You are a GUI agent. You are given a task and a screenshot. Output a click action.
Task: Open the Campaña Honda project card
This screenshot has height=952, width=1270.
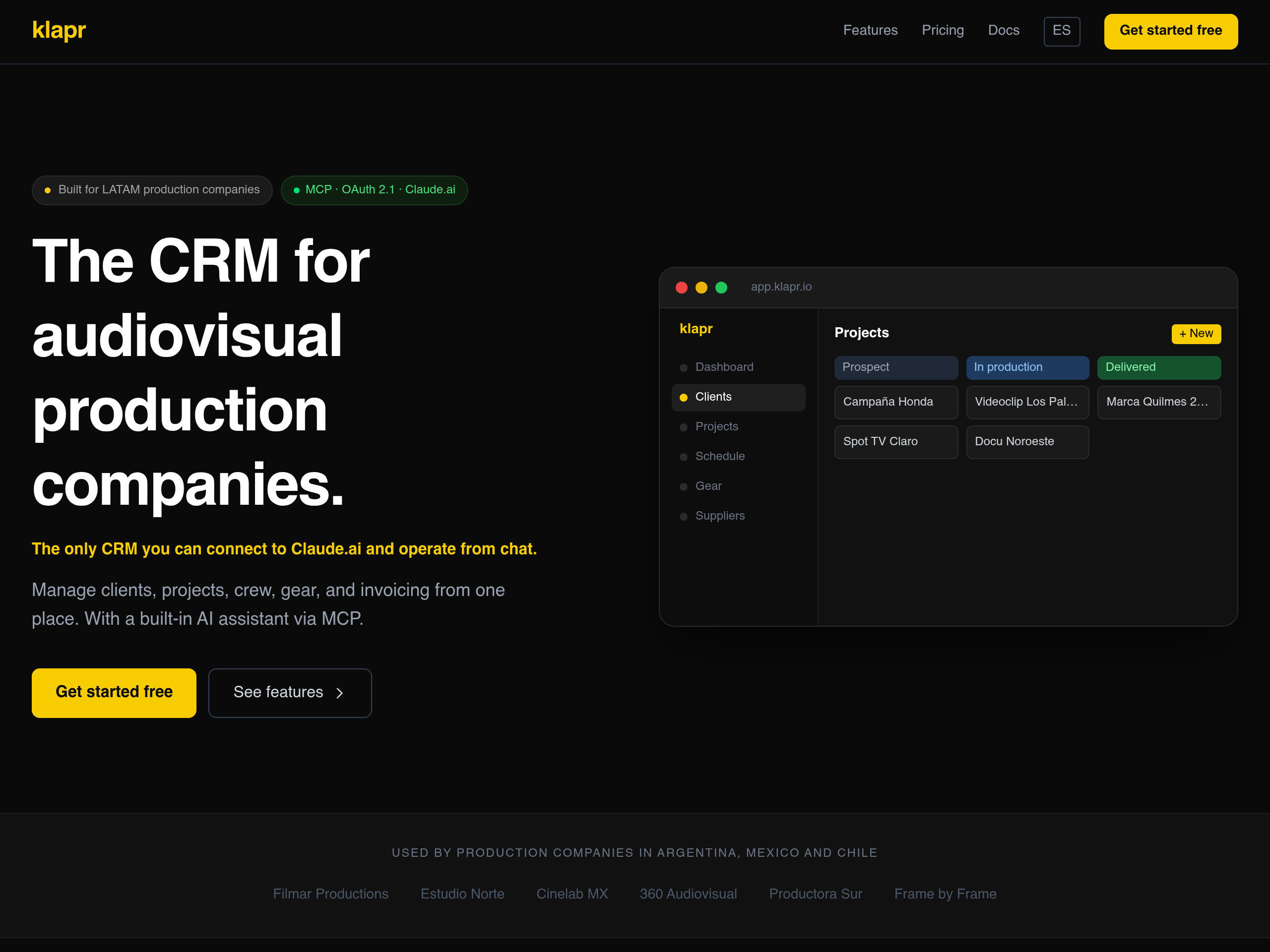click(x=895, y=402)
